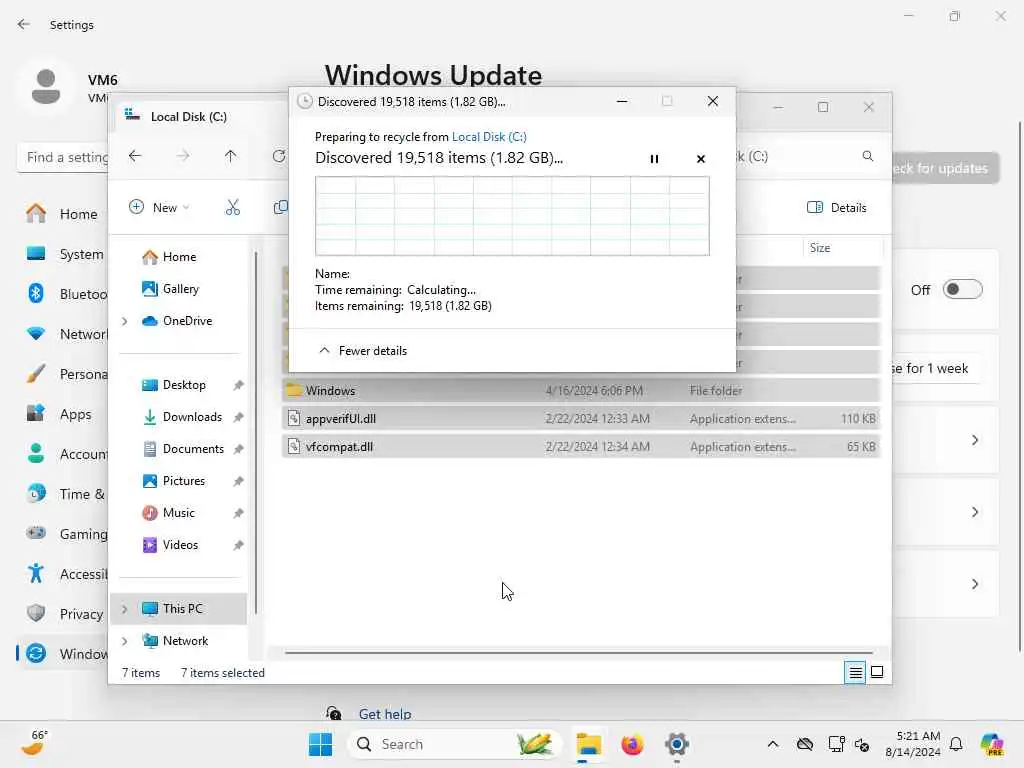
Task: Open network status tray icon
Action: pyautogui.click(x=835, y=744)
